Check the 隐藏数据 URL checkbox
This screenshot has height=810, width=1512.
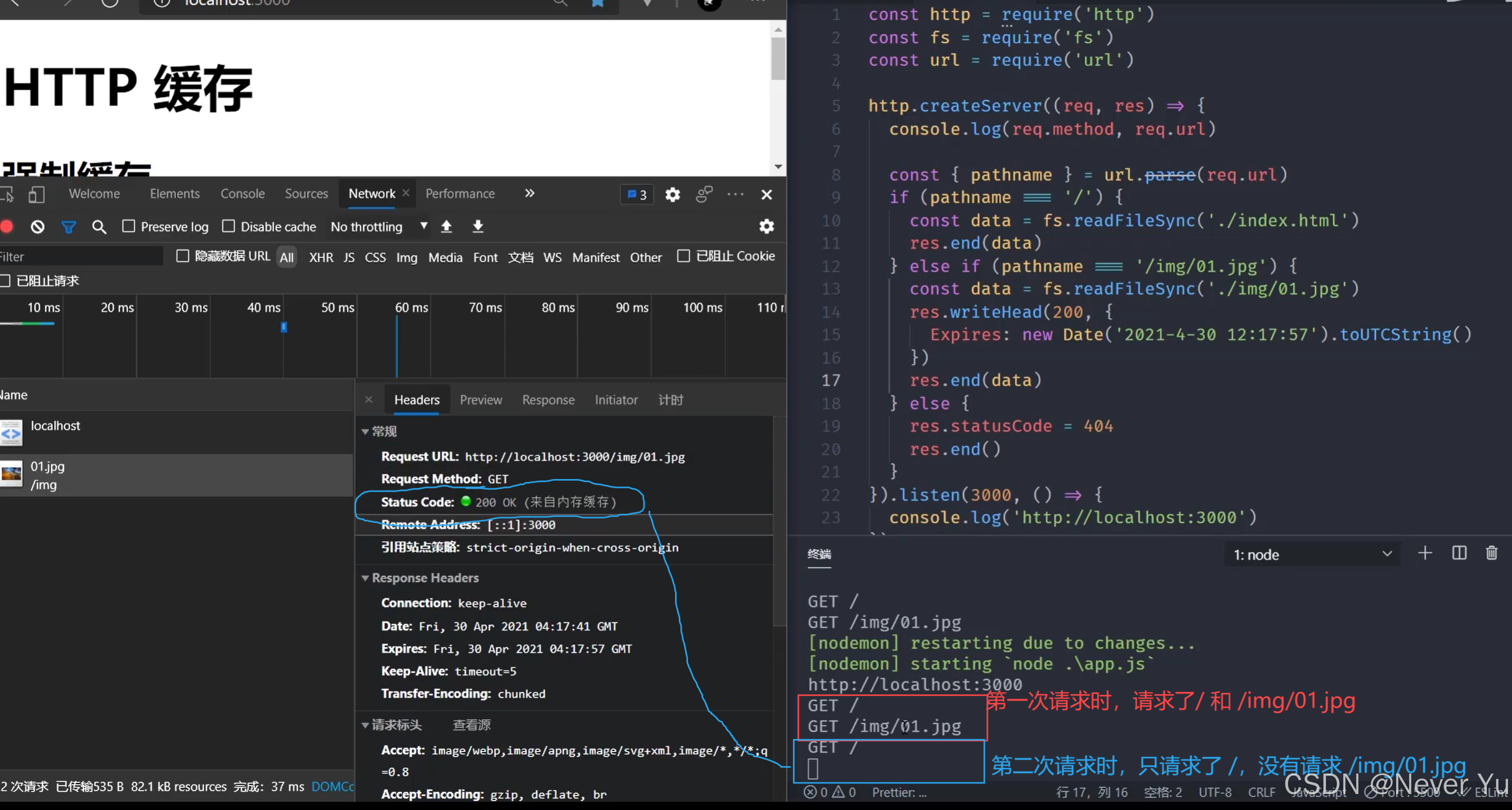click(x=183, y=256)
